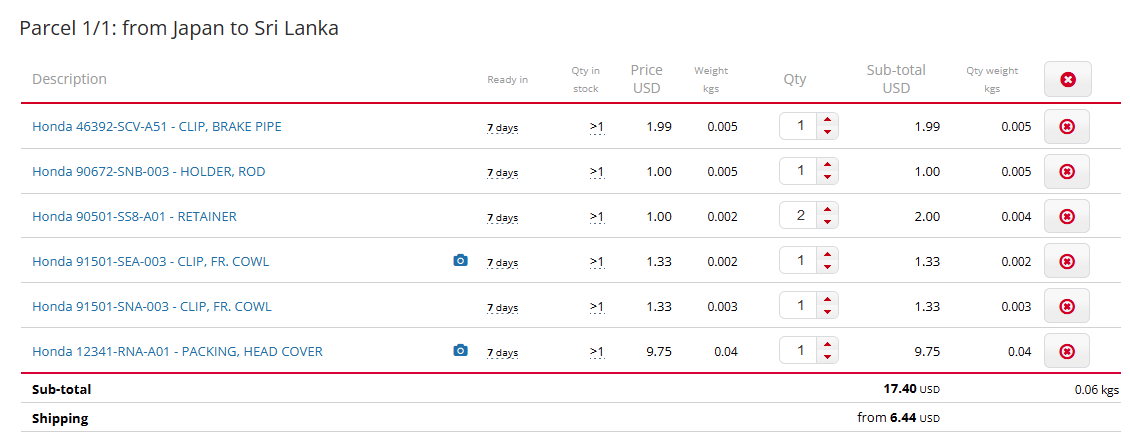This screenshot has width=1130, height=439.
Task: Click '>1' stock for CLIP, BRAKE PIPE
Action: (597, 127)
